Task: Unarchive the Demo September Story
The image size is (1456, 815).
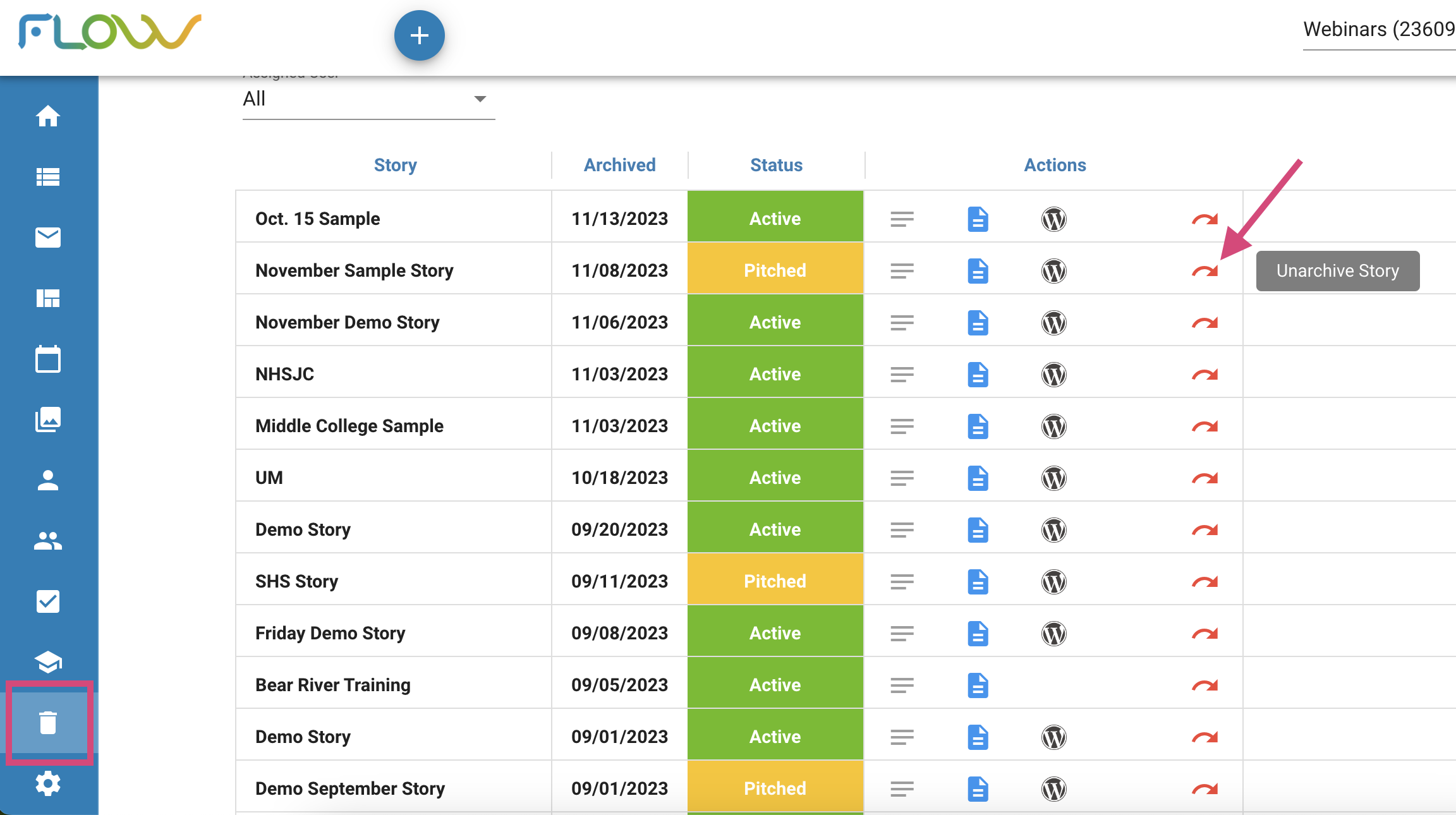Action: point(1205,789)
